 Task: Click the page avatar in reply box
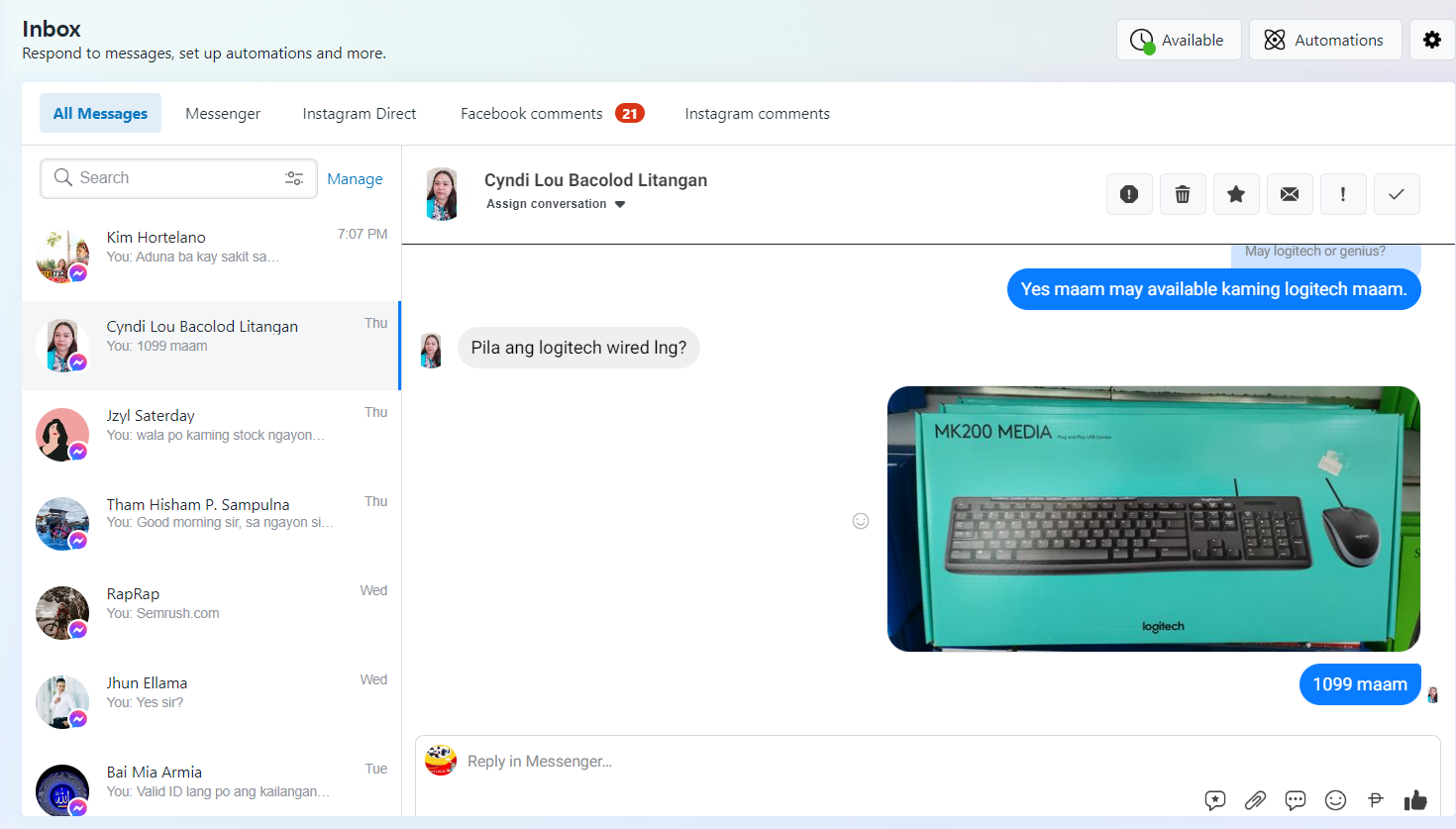441,761
